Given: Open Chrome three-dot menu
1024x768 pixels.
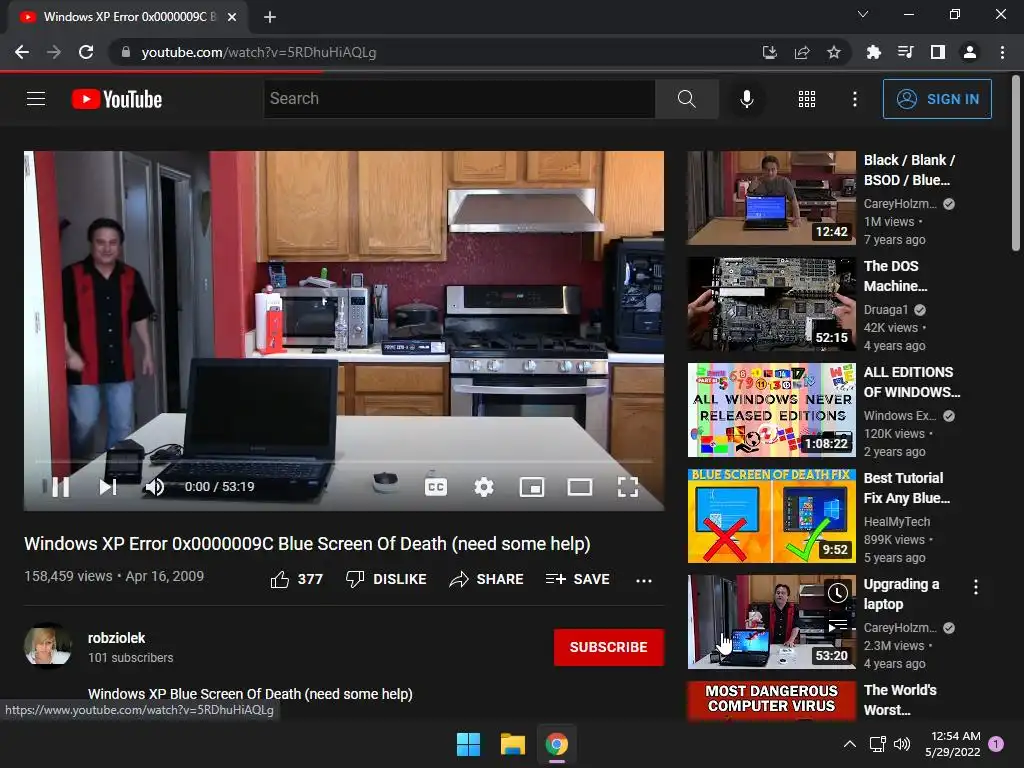Looking at the screenshot, I should [x=1002, y=52].
